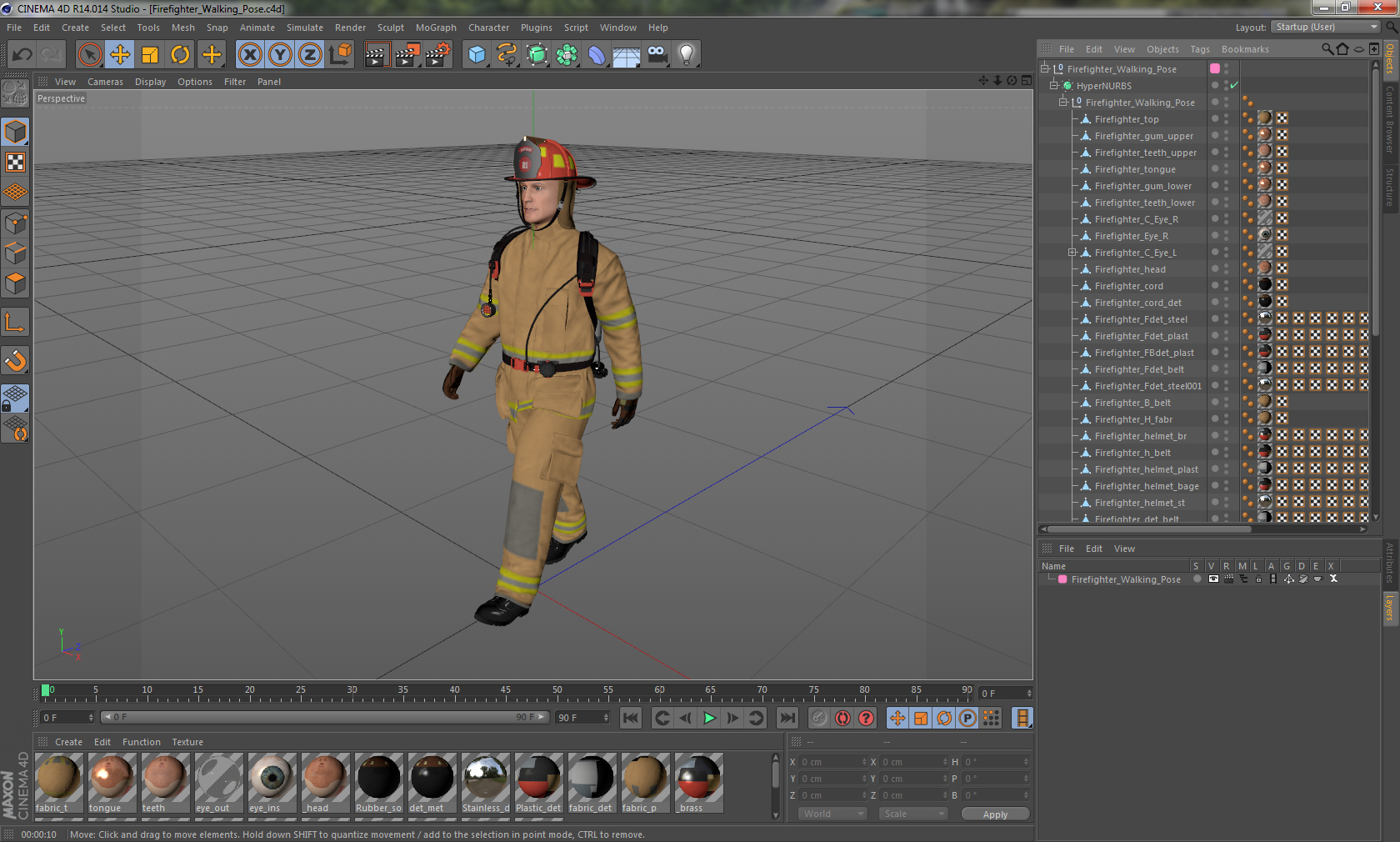Open Object Manager Tags menu

[x=1200, y=49]
